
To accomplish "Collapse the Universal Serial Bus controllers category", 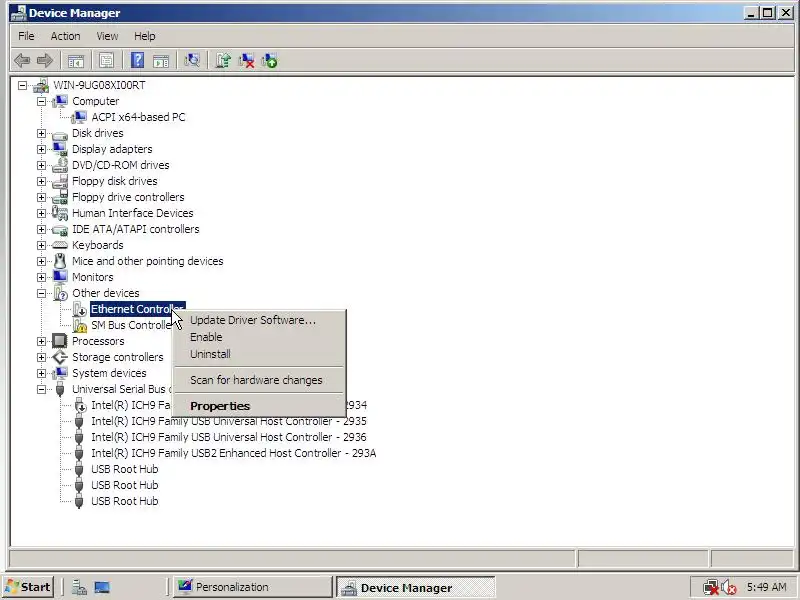I will coord(41,389).
